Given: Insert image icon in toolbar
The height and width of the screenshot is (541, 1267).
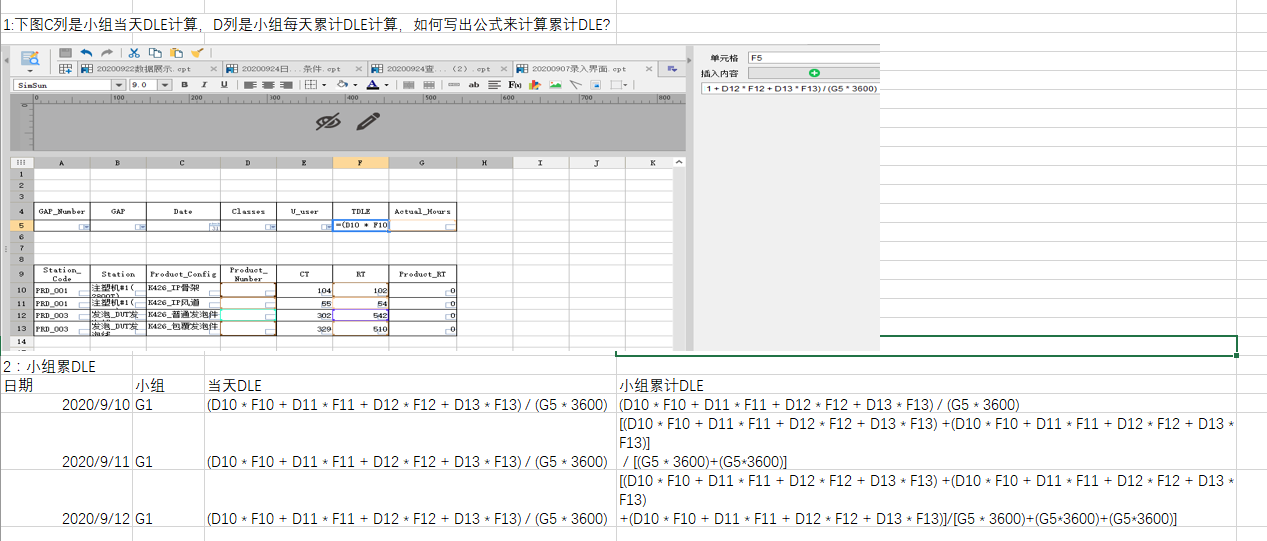Looking at the screenshot, I should point(555,85).
